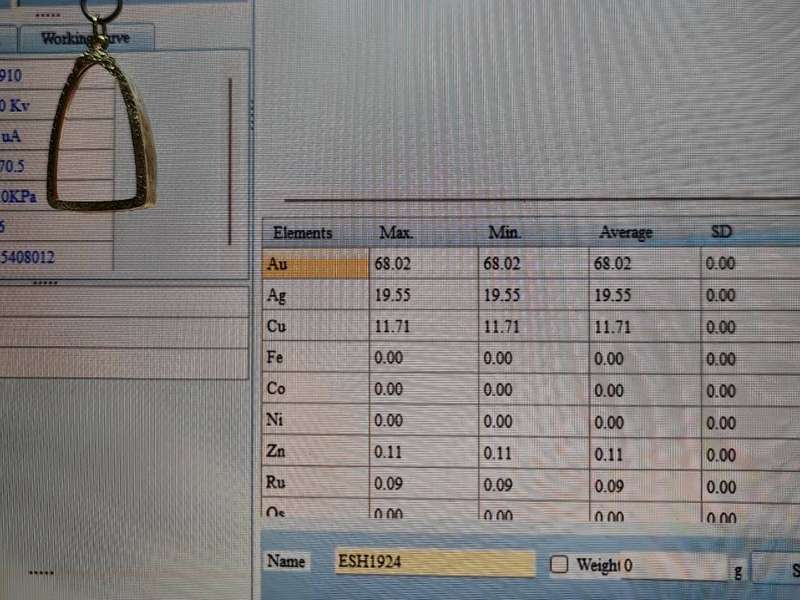Screen dimensions: 800x600
Task: Click the Name field containing ESH1924
Action: (x=434, y=562)
